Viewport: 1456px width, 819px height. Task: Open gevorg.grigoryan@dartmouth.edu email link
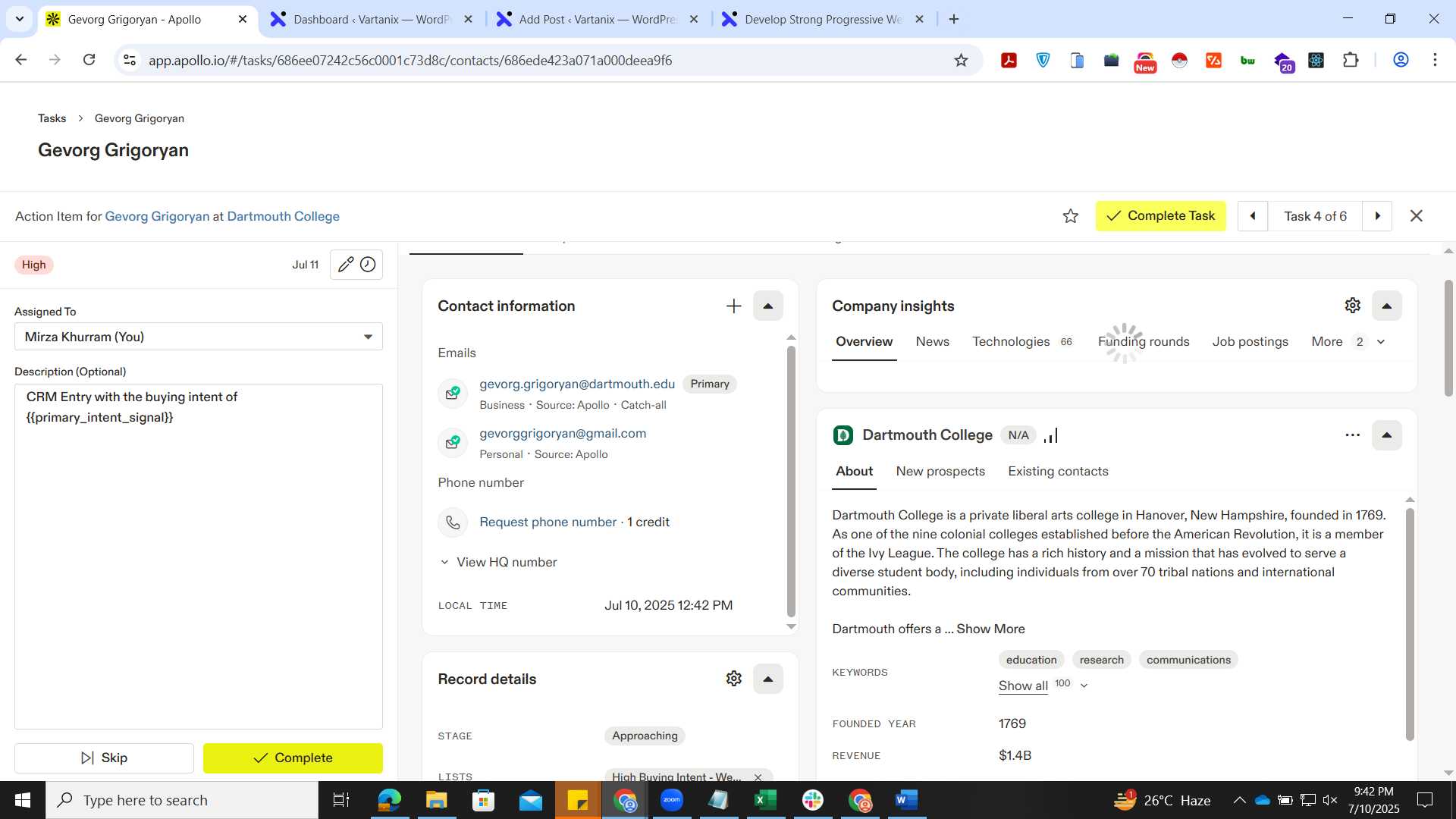tap(576, 384)
